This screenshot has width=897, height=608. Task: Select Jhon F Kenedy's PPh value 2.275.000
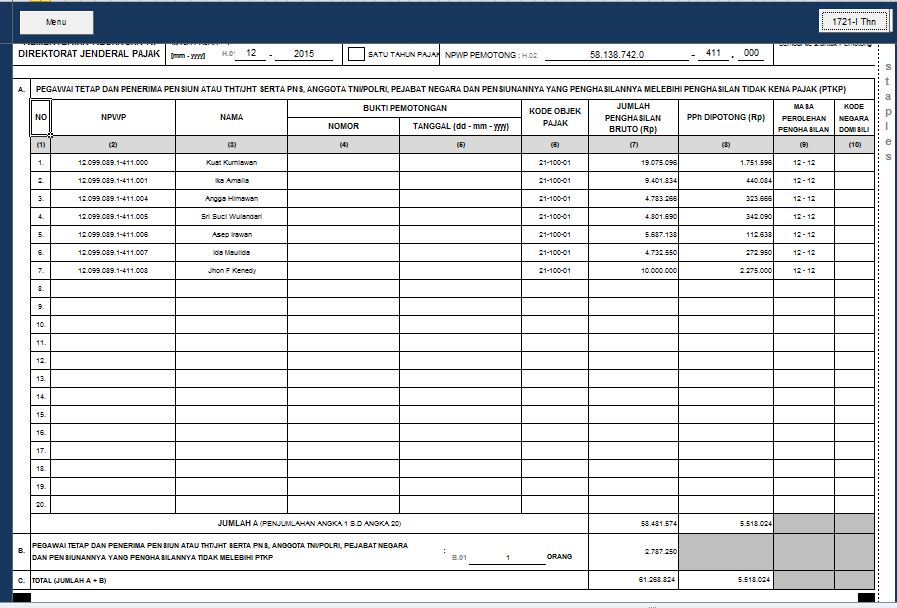(x=745, y=270)
